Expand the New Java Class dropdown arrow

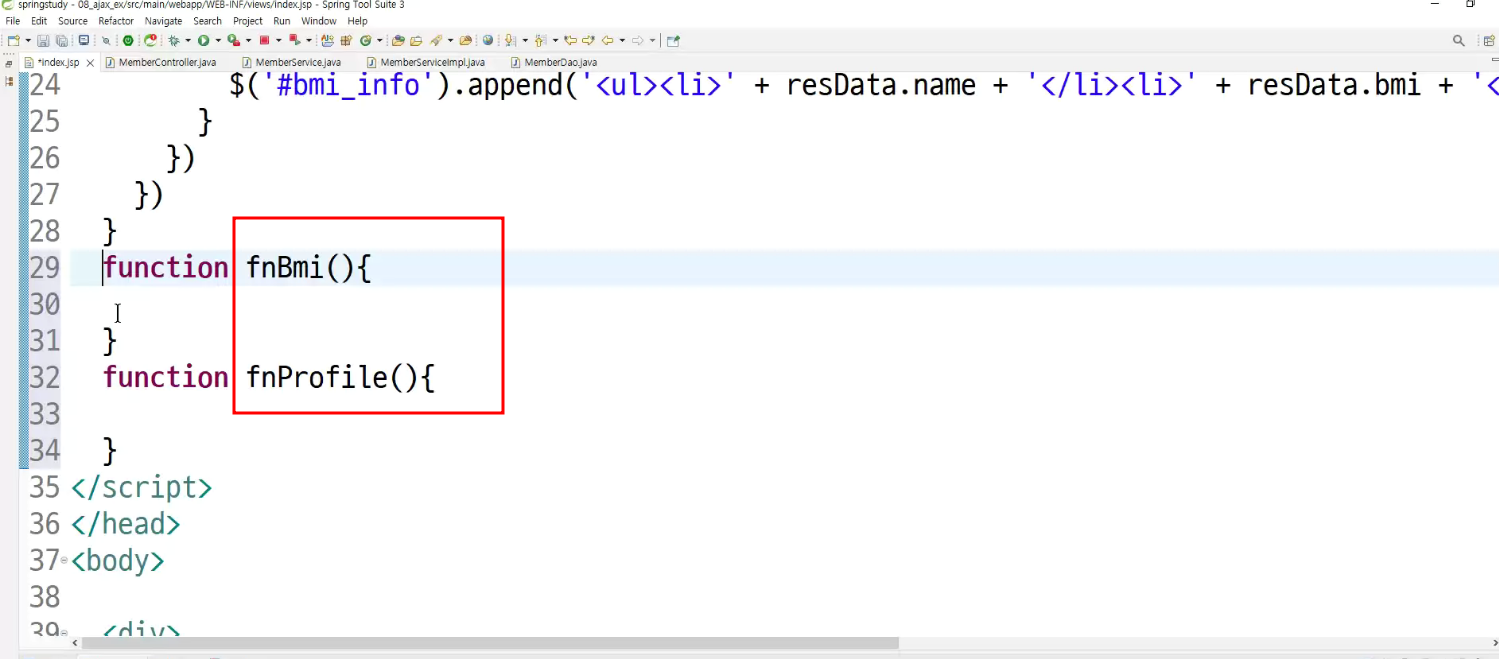coord(379,41)
